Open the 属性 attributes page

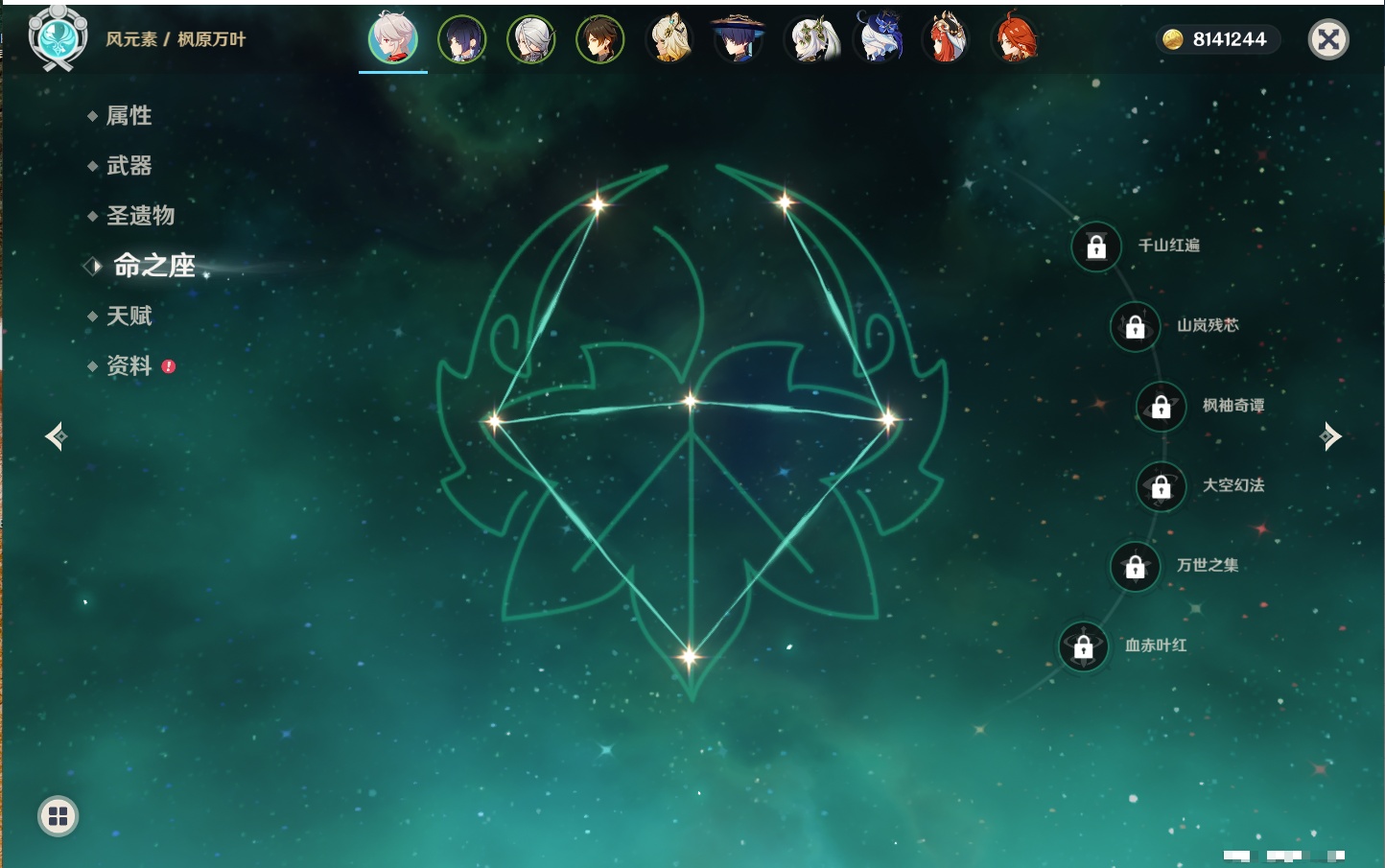tap(129, 116)
